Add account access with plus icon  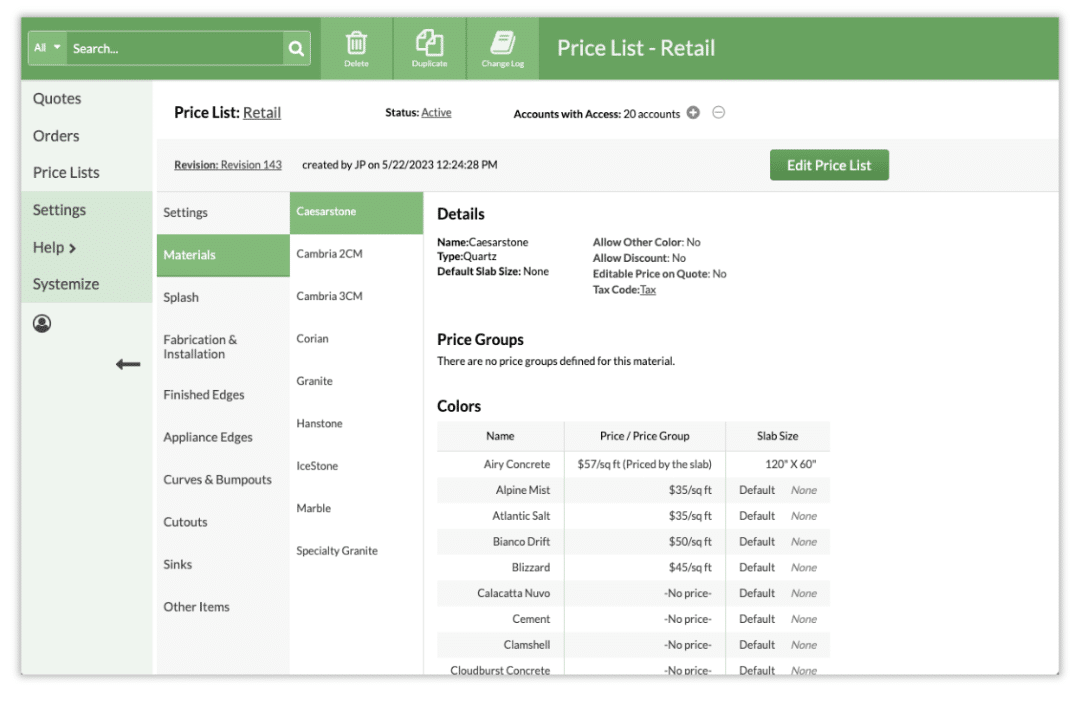click(693, 113)
